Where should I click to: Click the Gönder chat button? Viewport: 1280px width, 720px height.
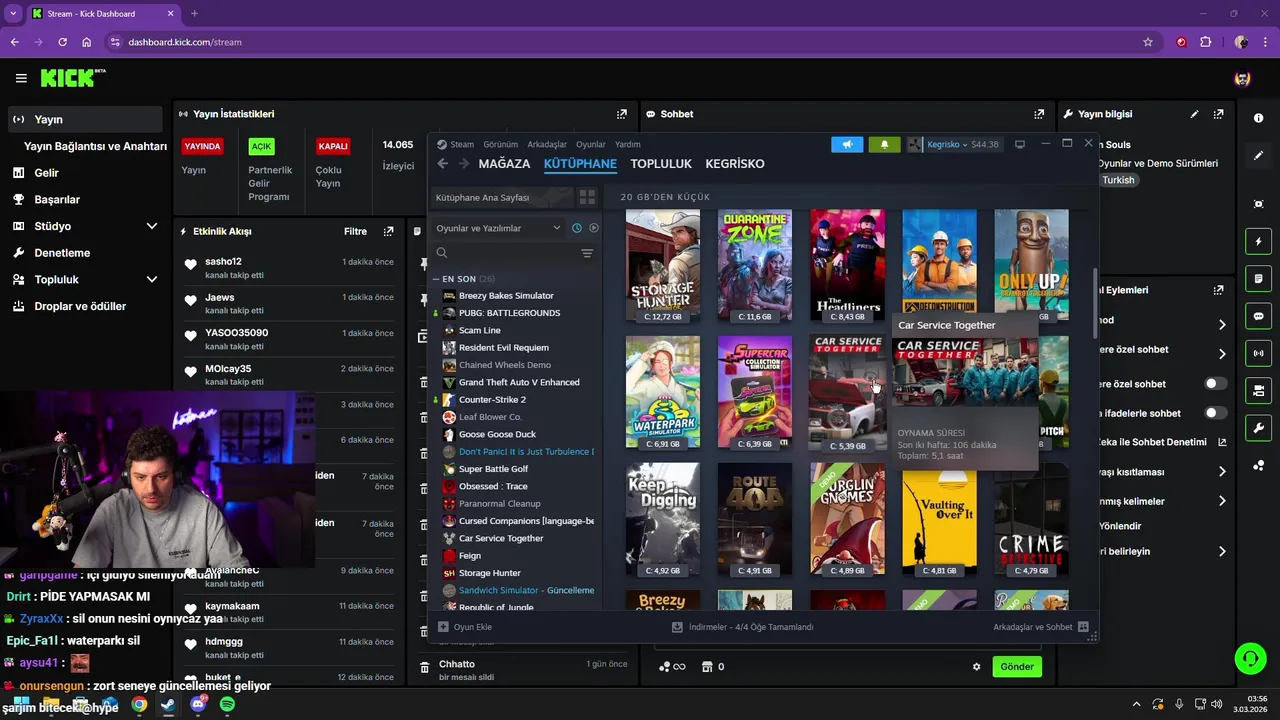tap(1017, 667)
